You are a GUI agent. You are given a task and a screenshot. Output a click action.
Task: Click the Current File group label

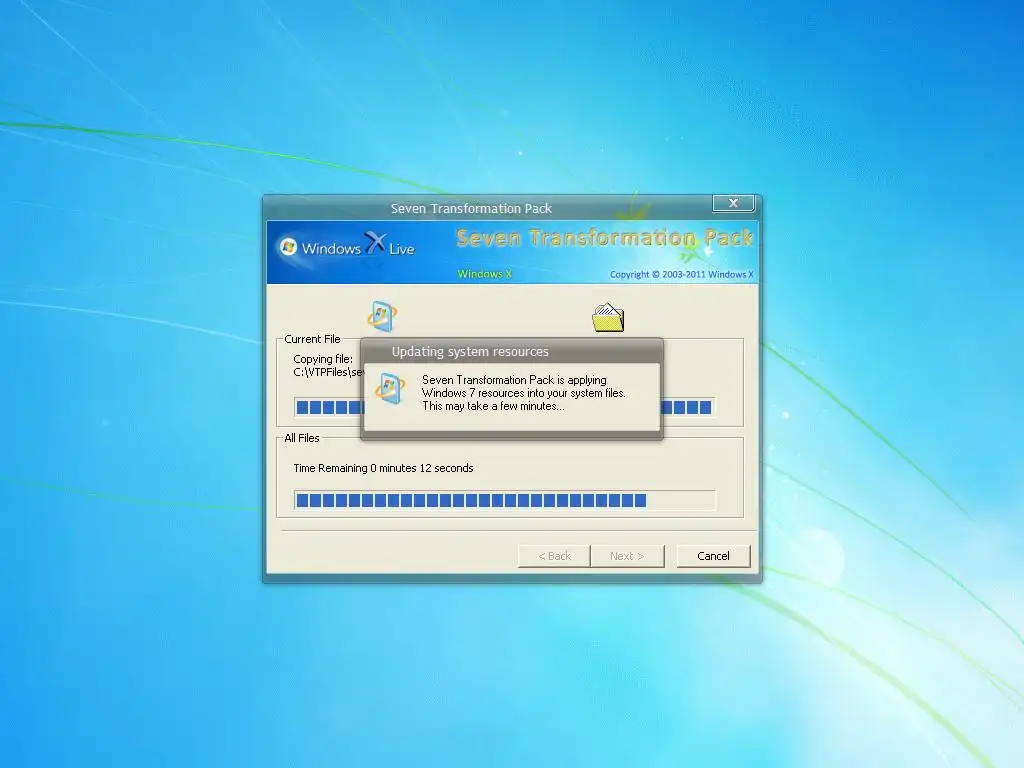(312, 339)
